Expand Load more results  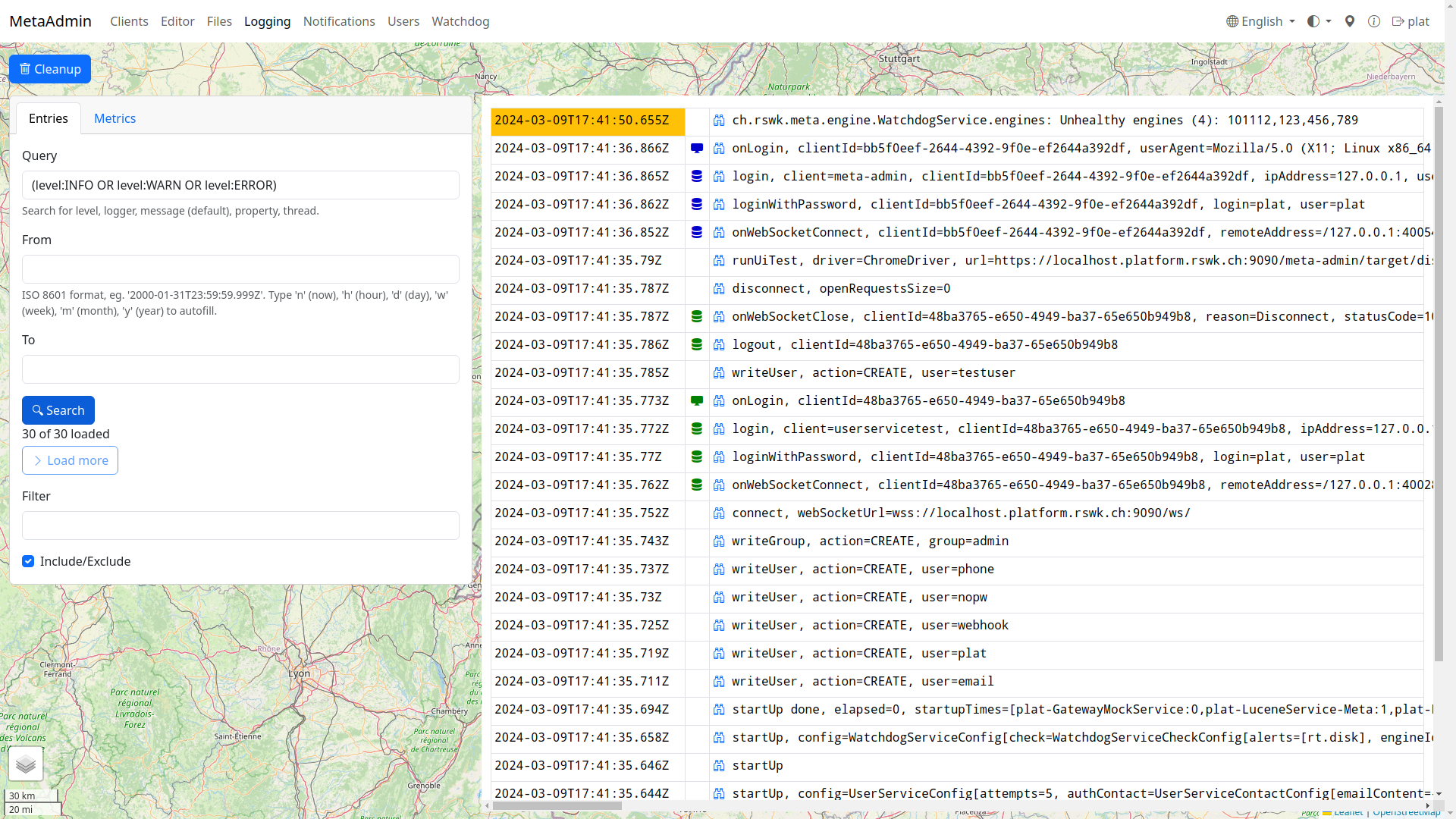[x=70, y=460]
